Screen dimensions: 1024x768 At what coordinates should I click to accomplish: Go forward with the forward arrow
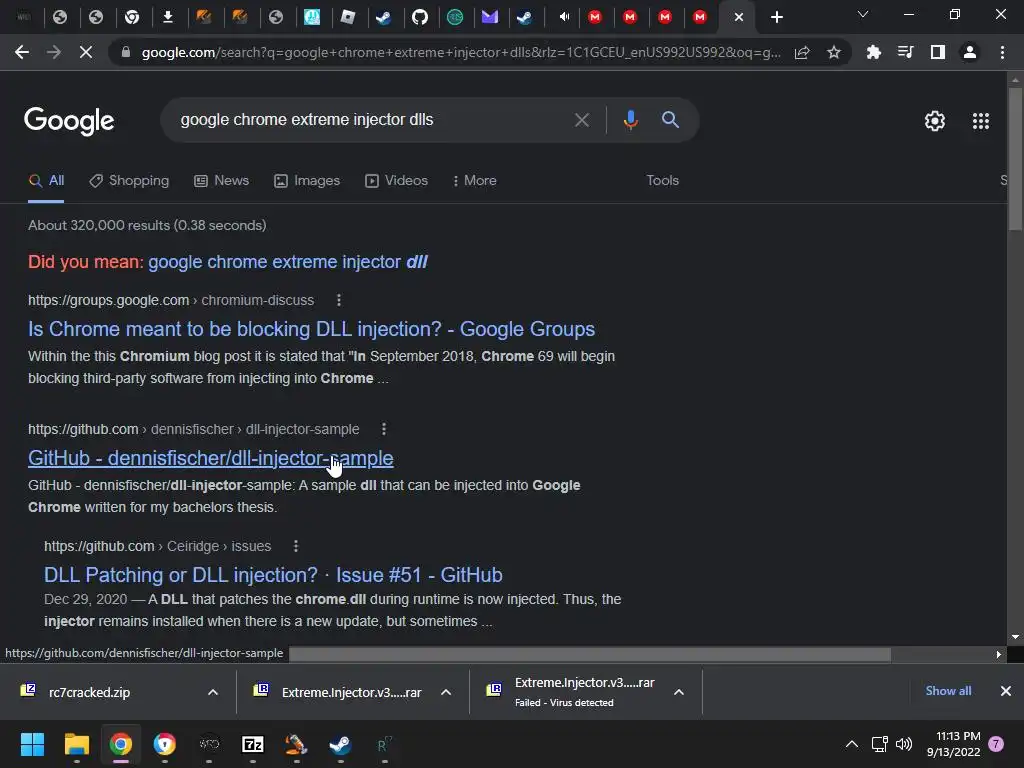coord(54,52)
